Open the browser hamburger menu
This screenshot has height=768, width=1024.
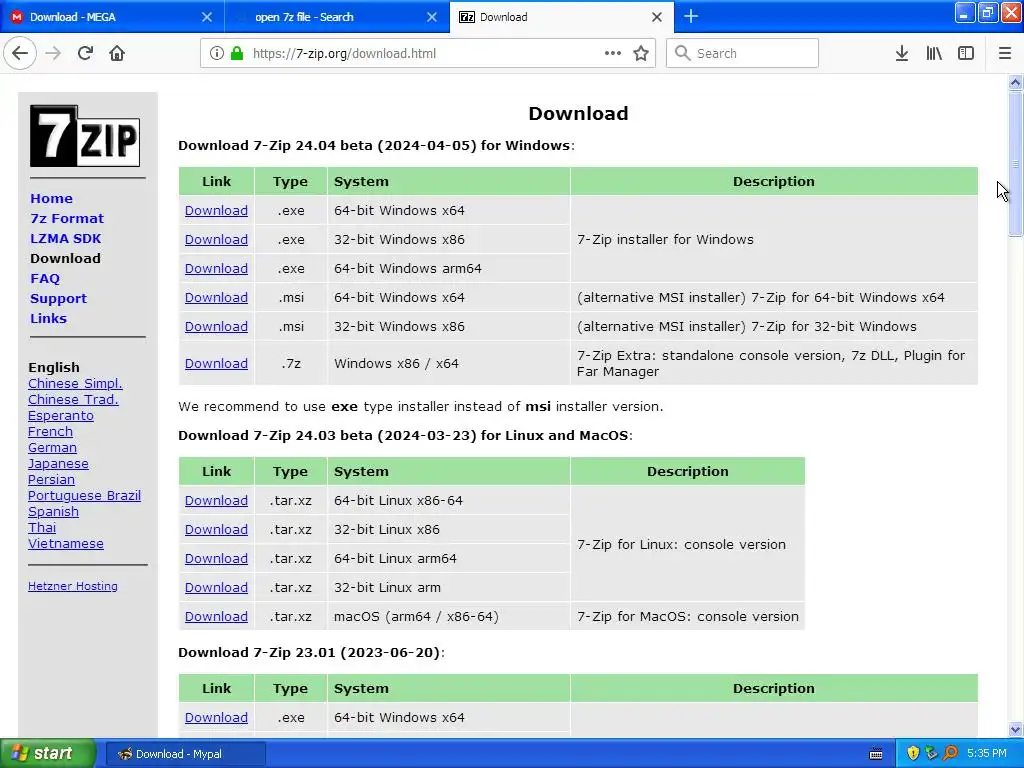tap(1005, 54)
